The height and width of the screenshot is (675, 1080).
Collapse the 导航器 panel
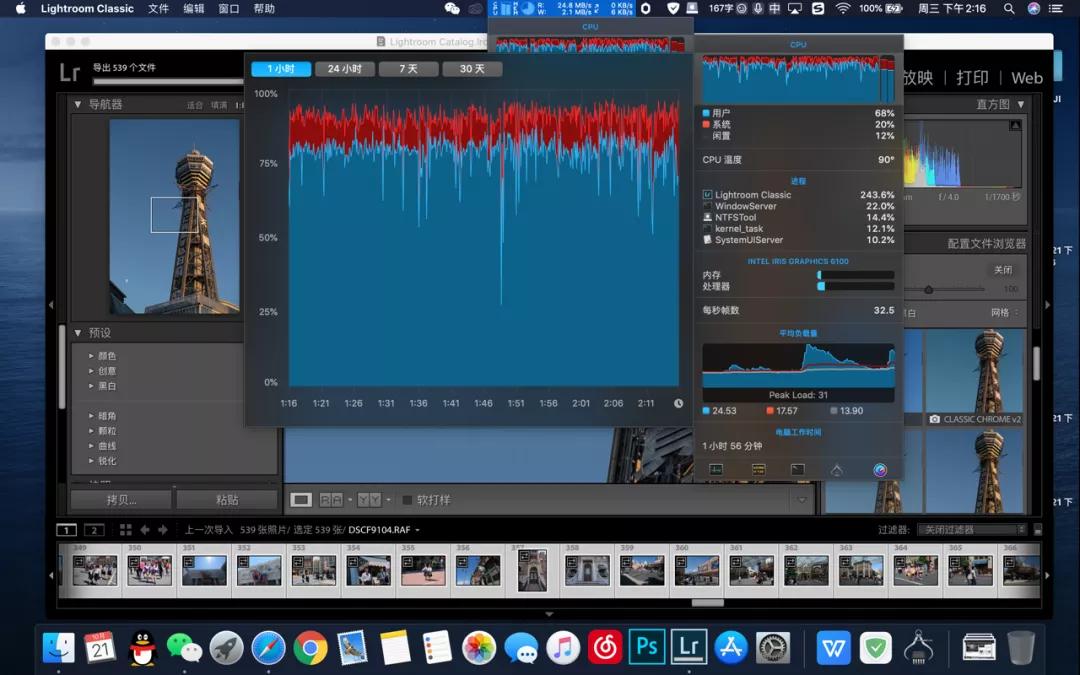(78, 104)
